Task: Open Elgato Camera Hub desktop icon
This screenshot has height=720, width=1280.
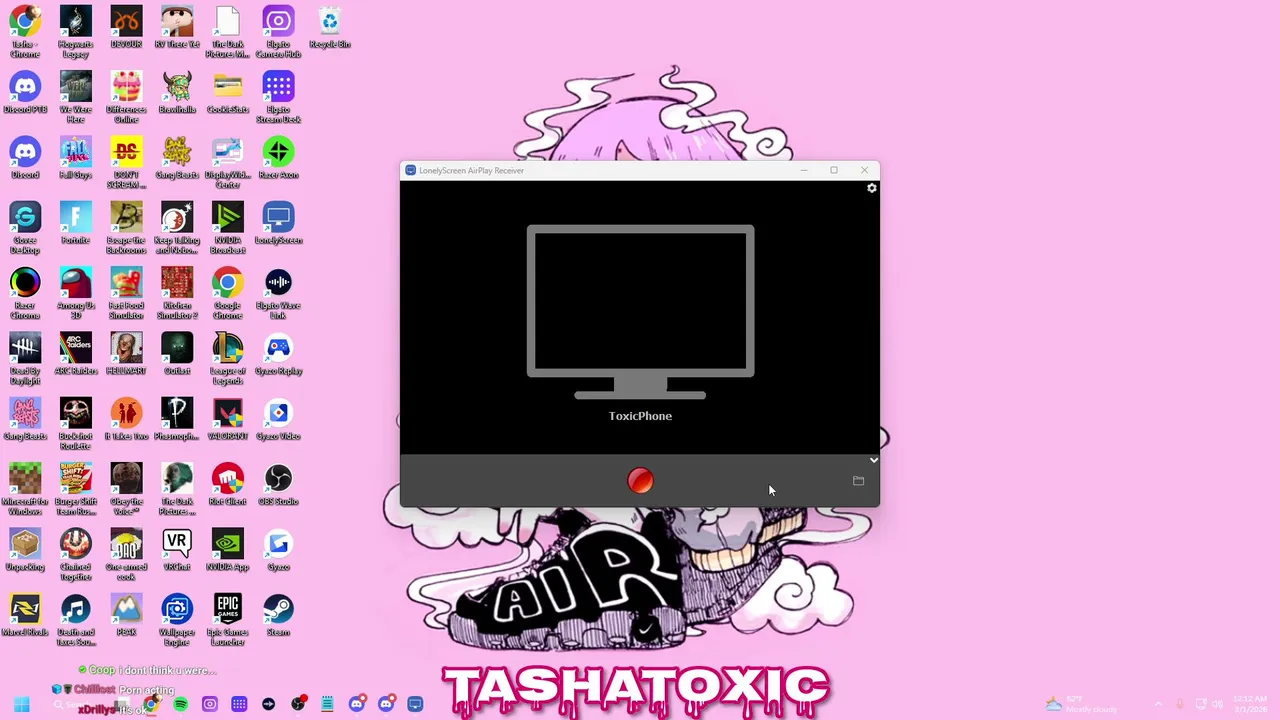Action: [278, 30]
